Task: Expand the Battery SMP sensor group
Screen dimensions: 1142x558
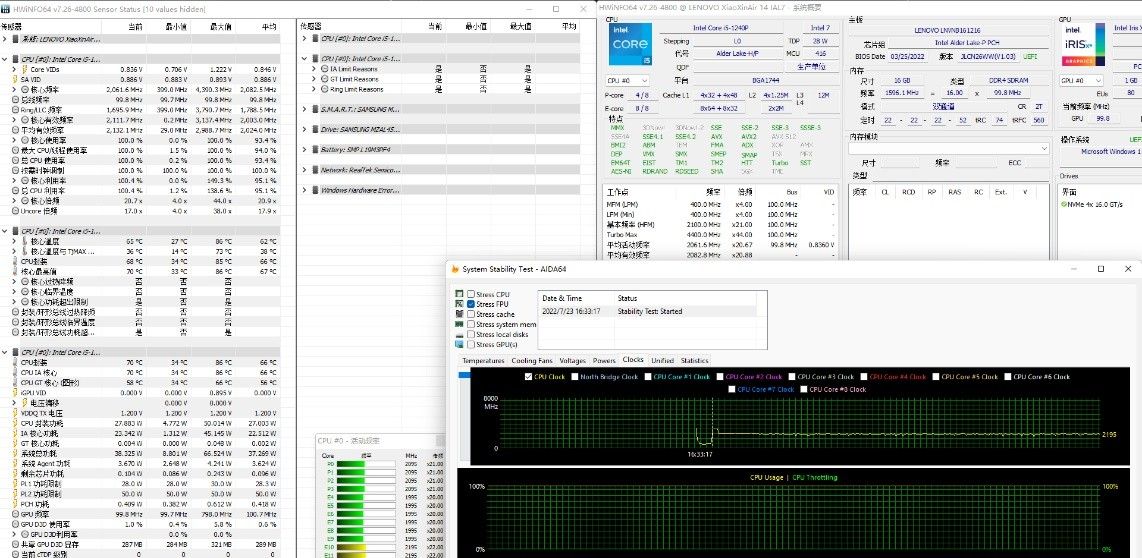Action: coord(305,149)
